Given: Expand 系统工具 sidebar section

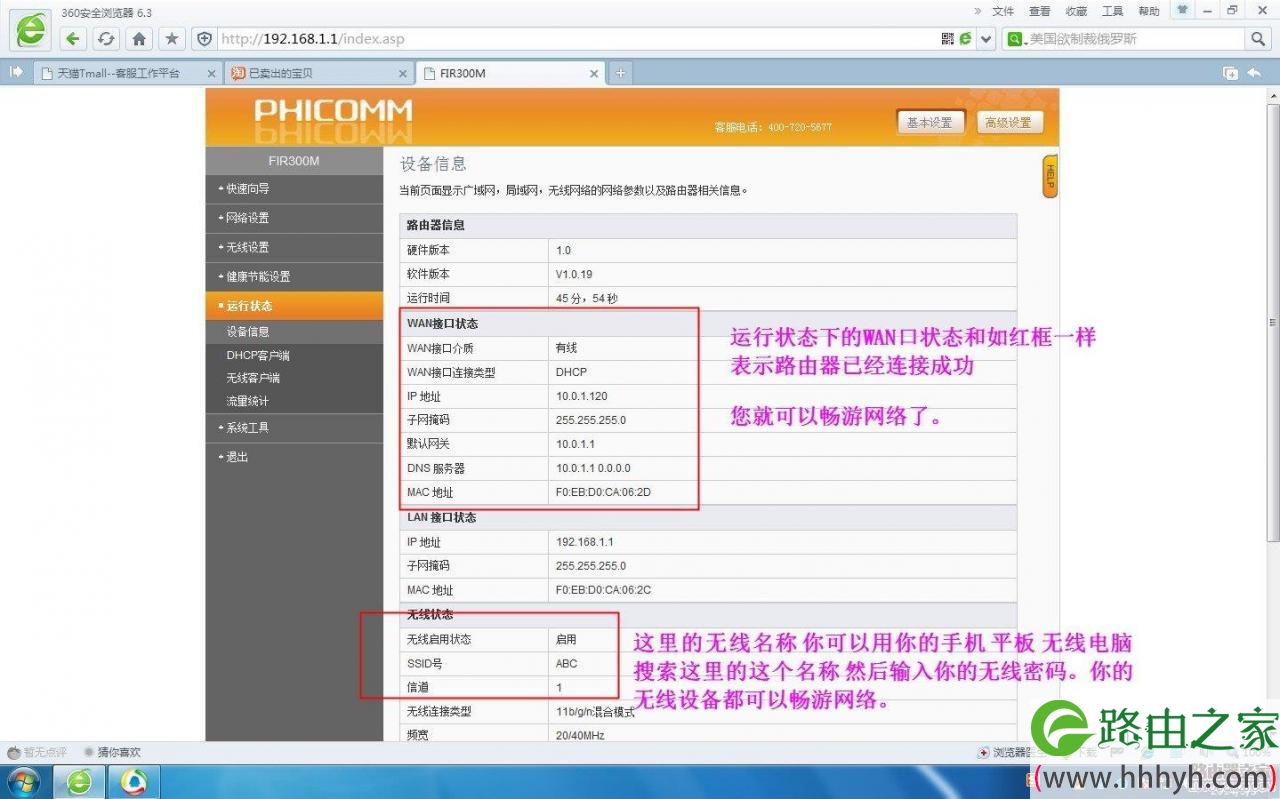Looking at the screenshot, I should pyautogui.click(x=294, y=428).
